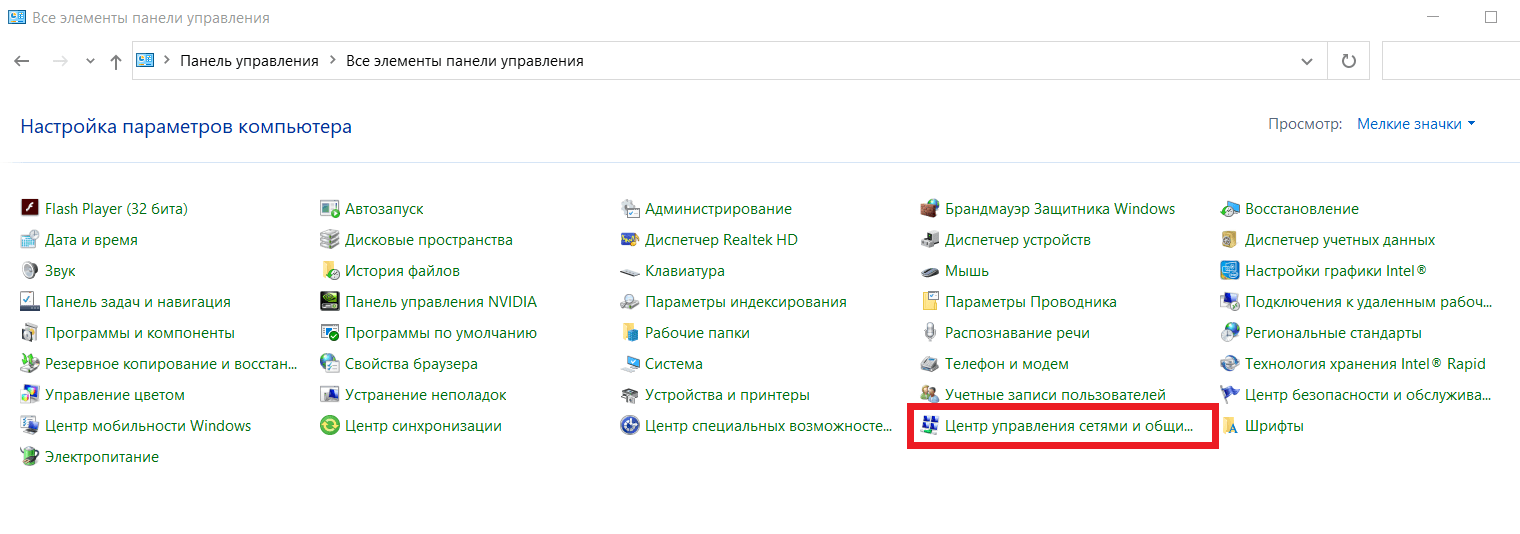Open the Mouse (Мышь) icon
This screenshot has height=534, width=1520.
(x=929, y=271)
